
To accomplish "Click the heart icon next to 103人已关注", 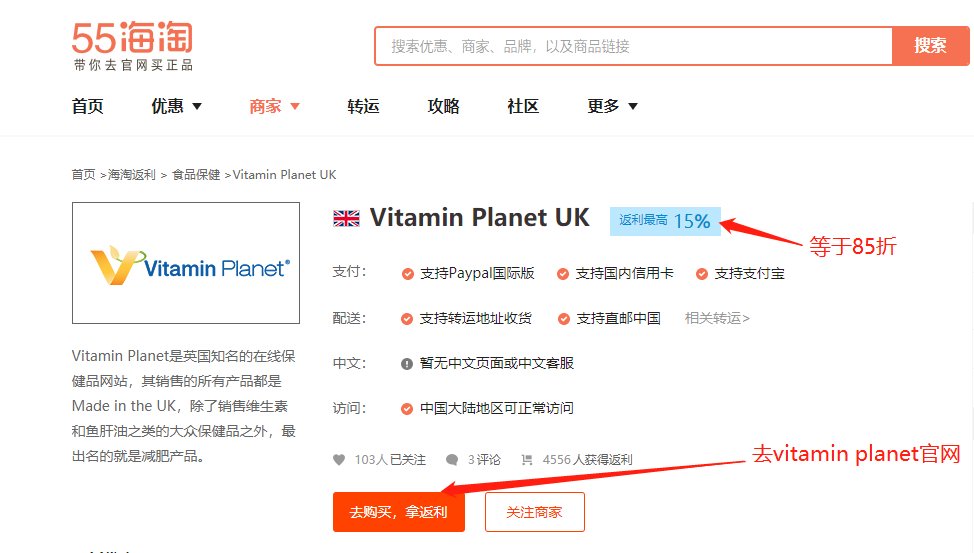I will 339,460.
